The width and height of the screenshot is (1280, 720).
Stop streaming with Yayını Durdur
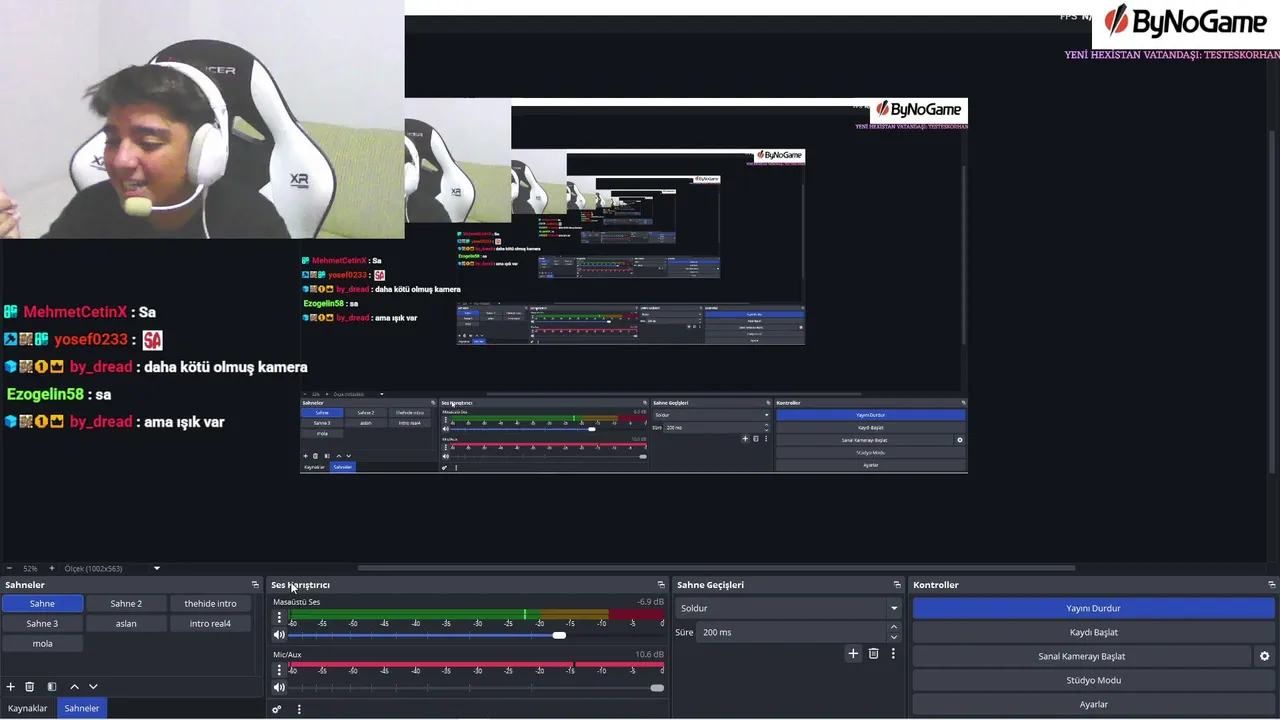[1094, 608]
